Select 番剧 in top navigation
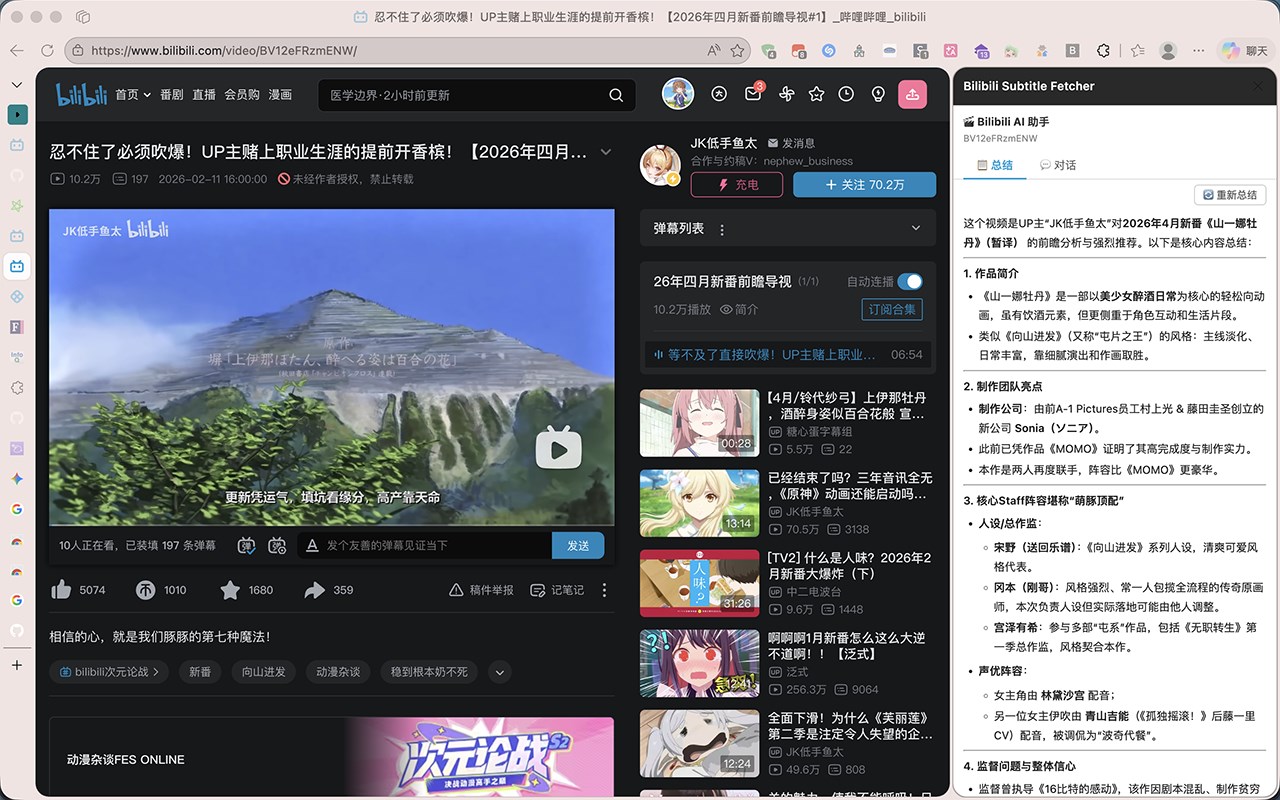The image size is (1280, 800). click(x=172, y=94)
